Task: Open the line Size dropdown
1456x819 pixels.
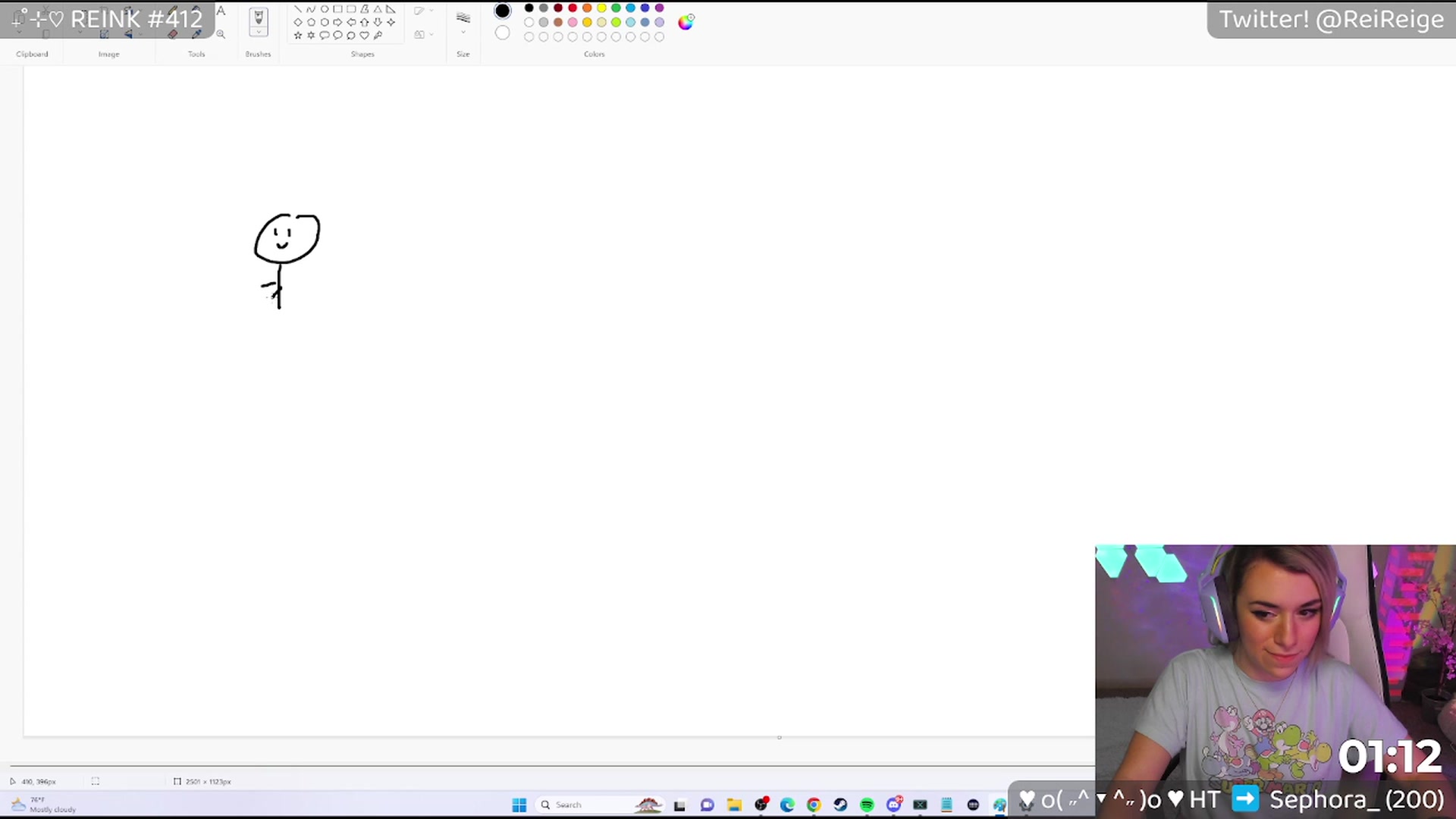Action: point(463,22)
